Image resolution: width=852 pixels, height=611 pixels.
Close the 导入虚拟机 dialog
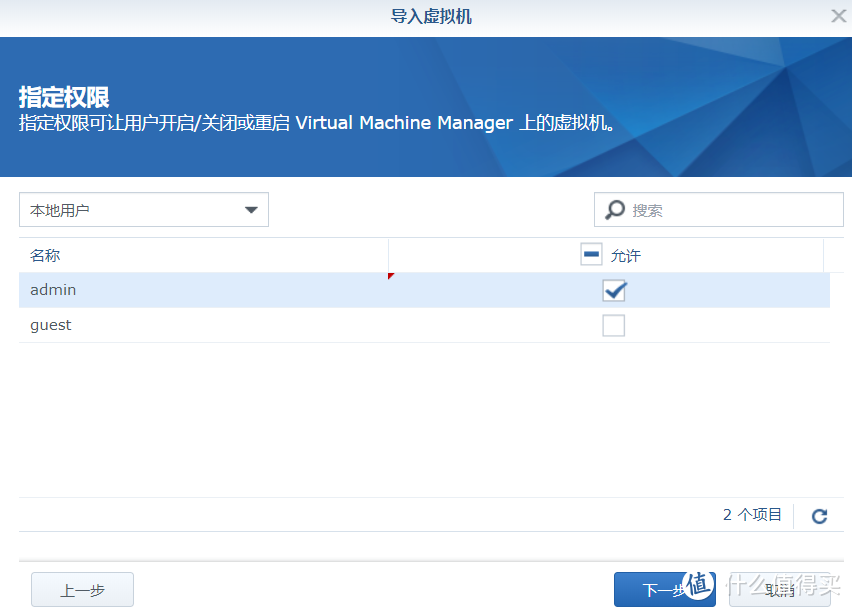tap(838, 16)
